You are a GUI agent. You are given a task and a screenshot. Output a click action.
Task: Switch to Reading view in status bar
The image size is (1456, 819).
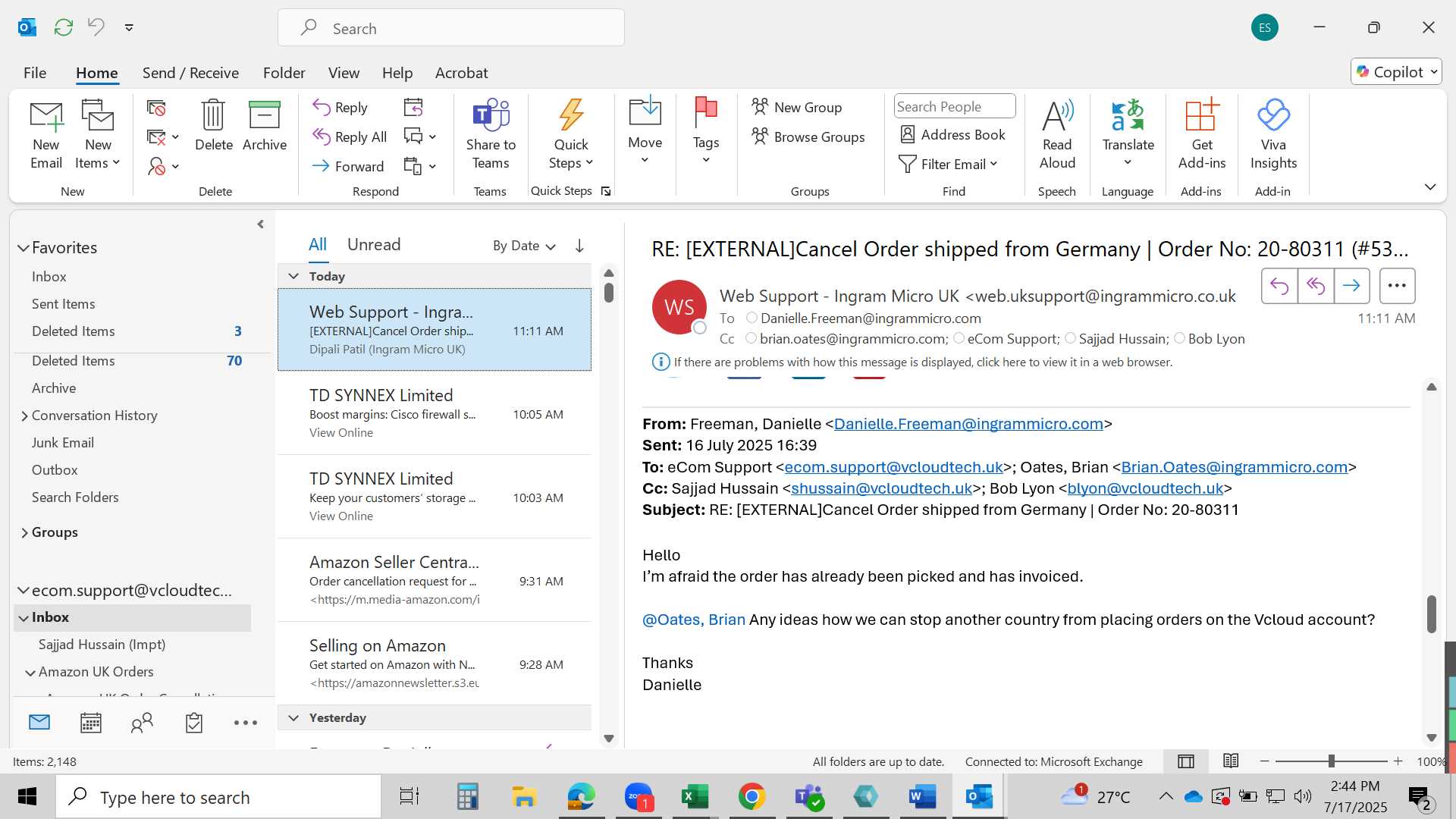pyautogui.click(x=1231, y=761)
